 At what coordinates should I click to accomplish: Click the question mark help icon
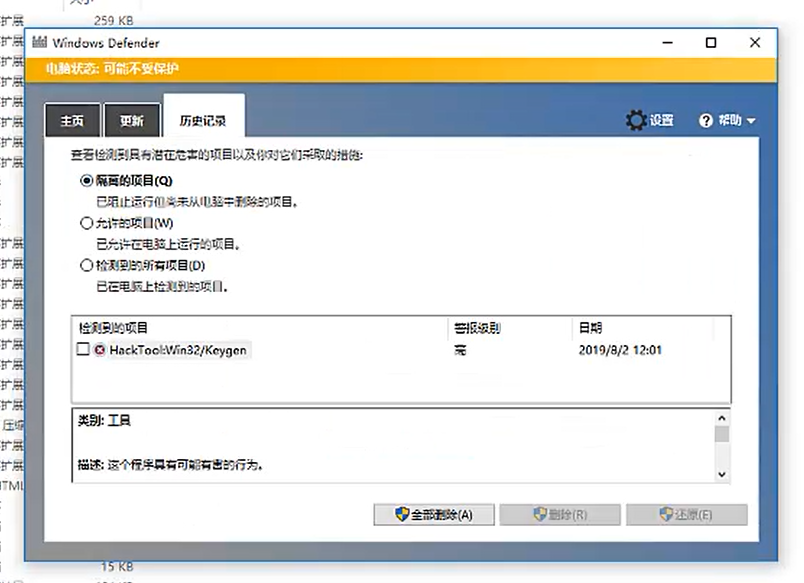pyautogui.click(x=706, y=120)
